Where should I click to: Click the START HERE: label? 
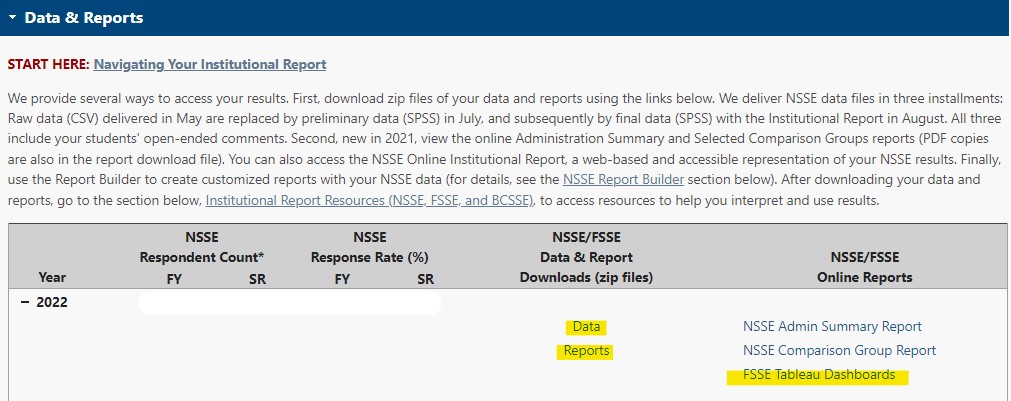coord(48,64)
